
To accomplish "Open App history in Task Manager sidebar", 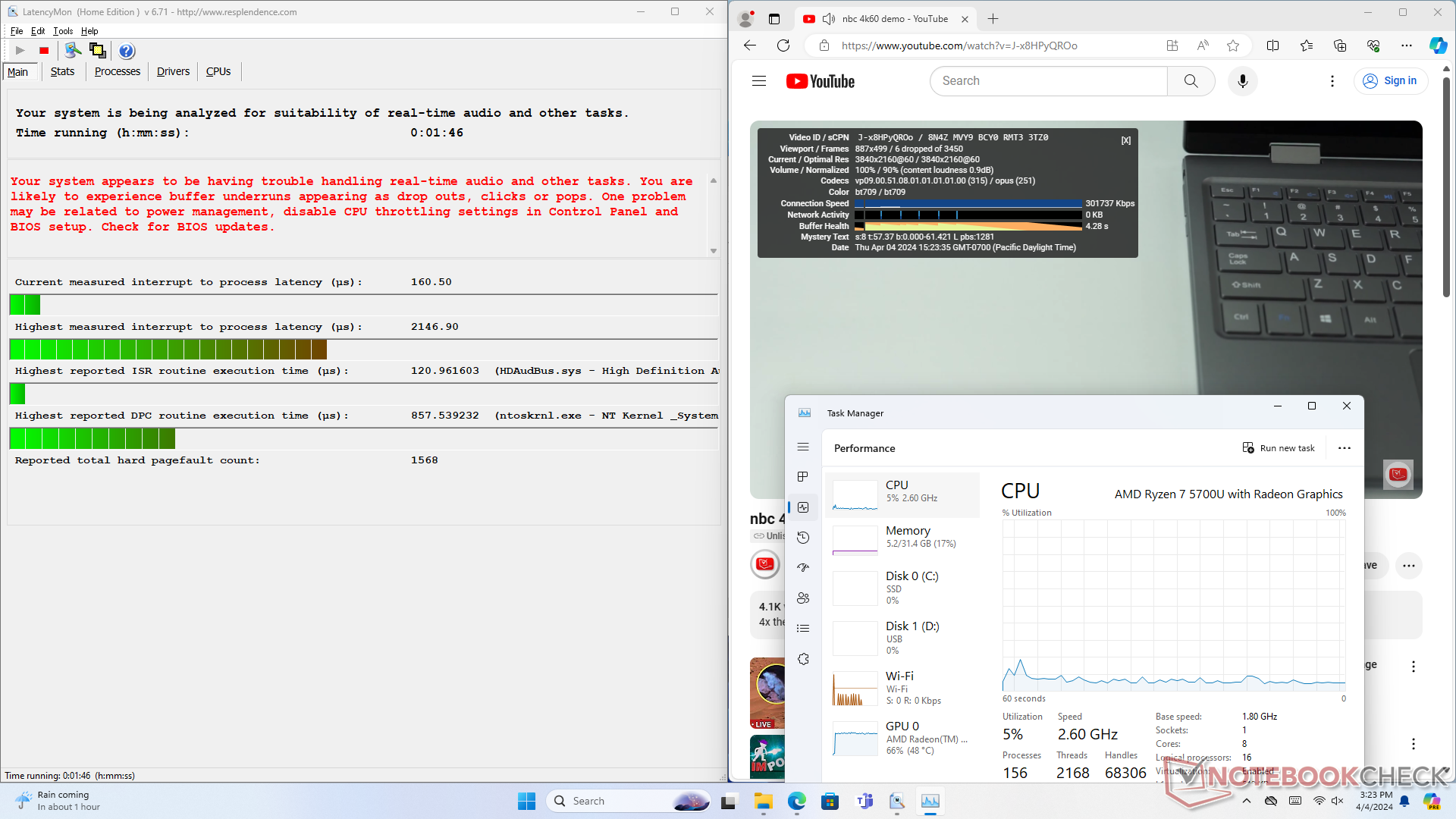I will tap(803, 538).
